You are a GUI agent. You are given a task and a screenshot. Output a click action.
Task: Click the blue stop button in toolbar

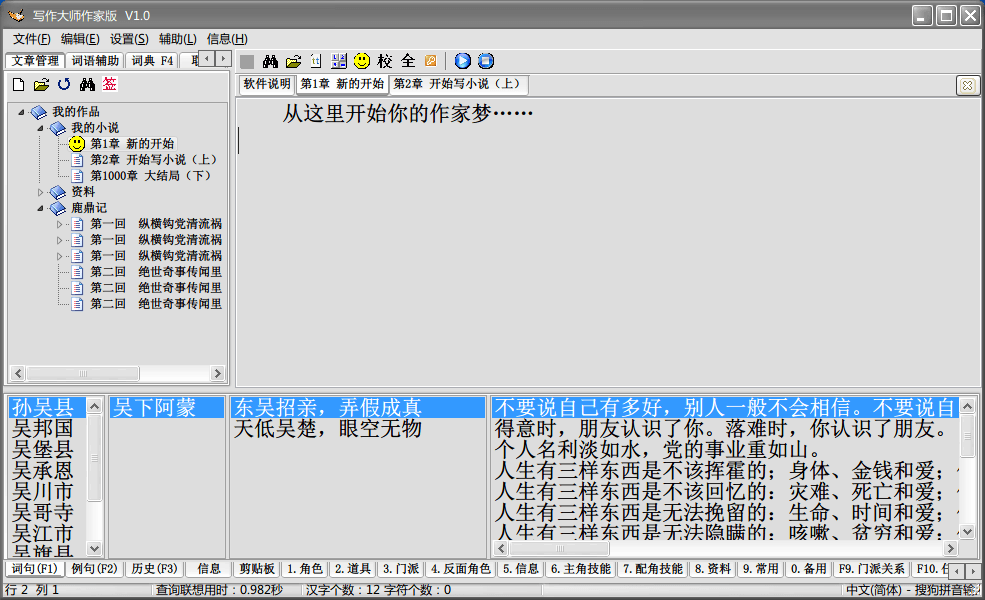(x=486, y=61)
